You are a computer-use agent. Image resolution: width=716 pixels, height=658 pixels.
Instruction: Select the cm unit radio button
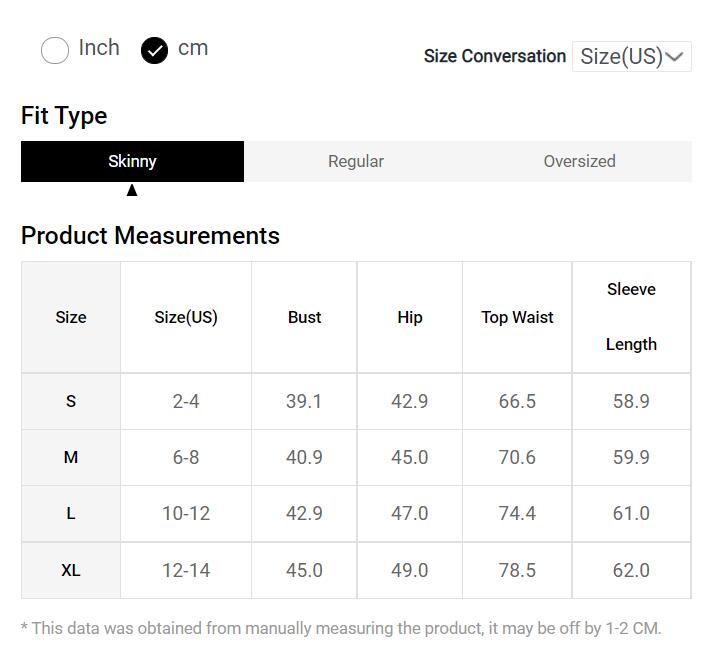tap(154, 50)
